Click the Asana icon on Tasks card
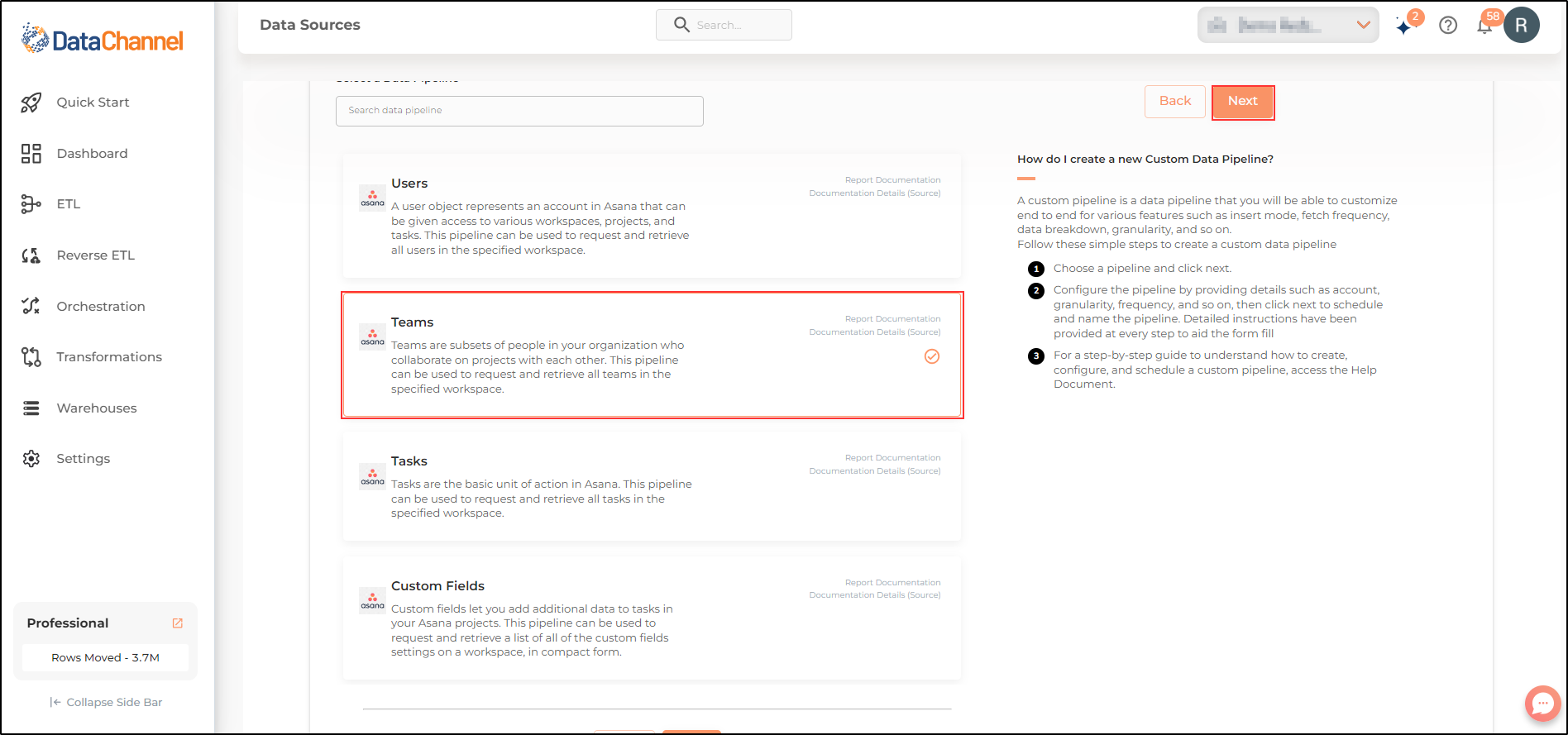Image resolution: width=1568 pixels, height=735 pixels. tap(372, 476)
